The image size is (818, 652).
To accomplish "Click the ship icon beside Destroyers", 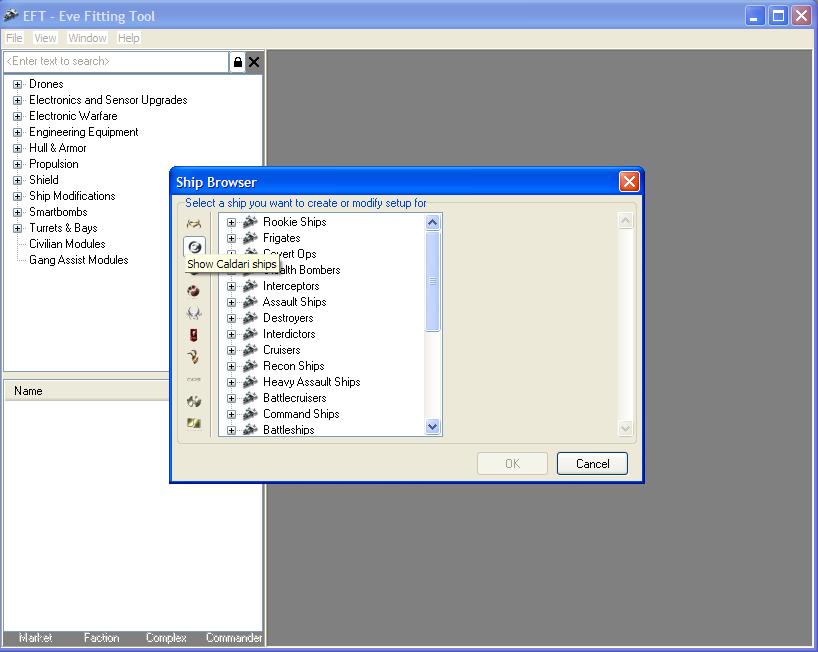I will pyautogui.click(x=250, y=318).
